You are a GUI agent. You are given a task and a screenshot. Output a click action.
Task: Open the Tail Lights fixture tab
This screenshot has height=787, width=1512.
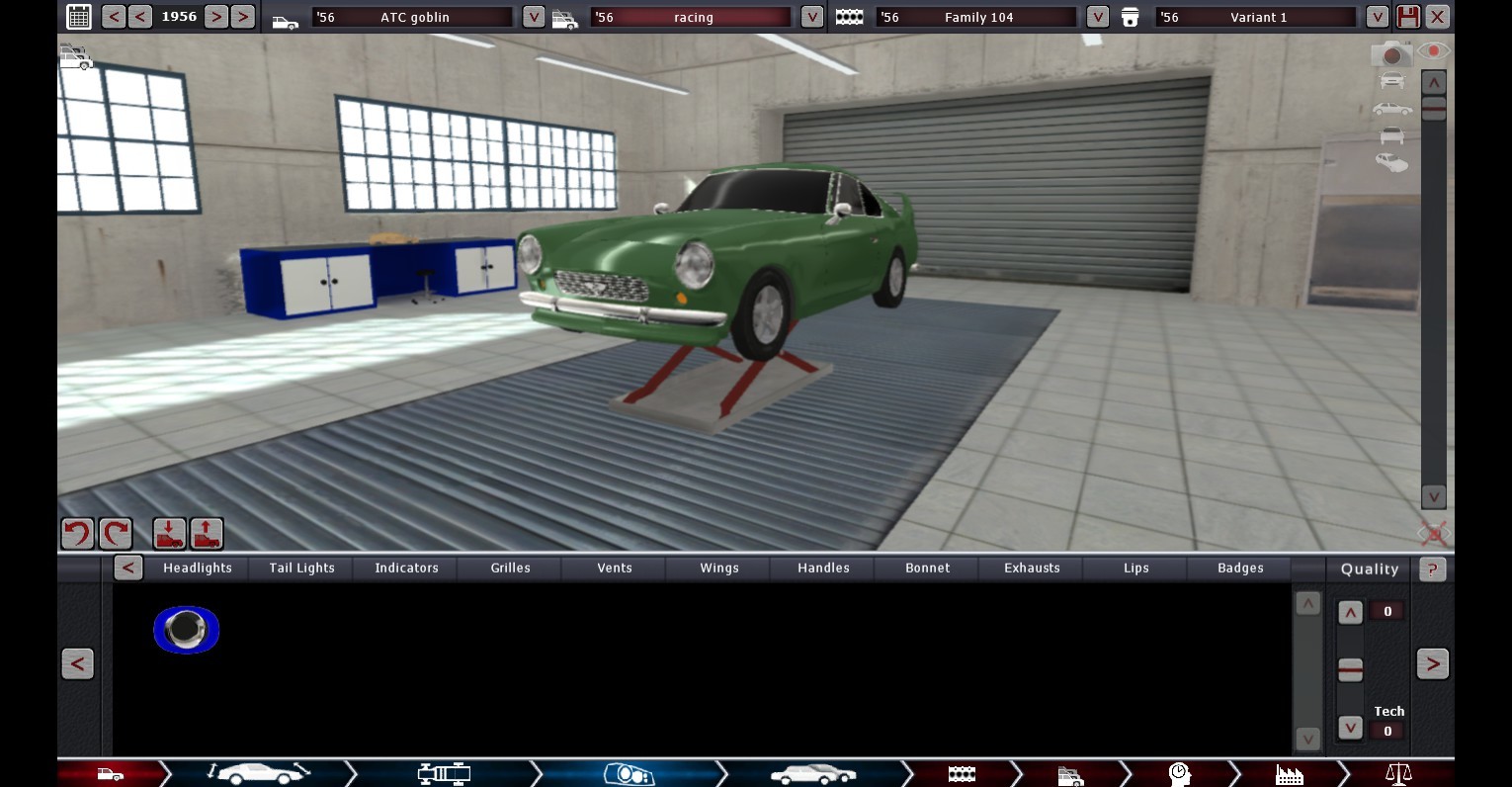tap(301, 568)
